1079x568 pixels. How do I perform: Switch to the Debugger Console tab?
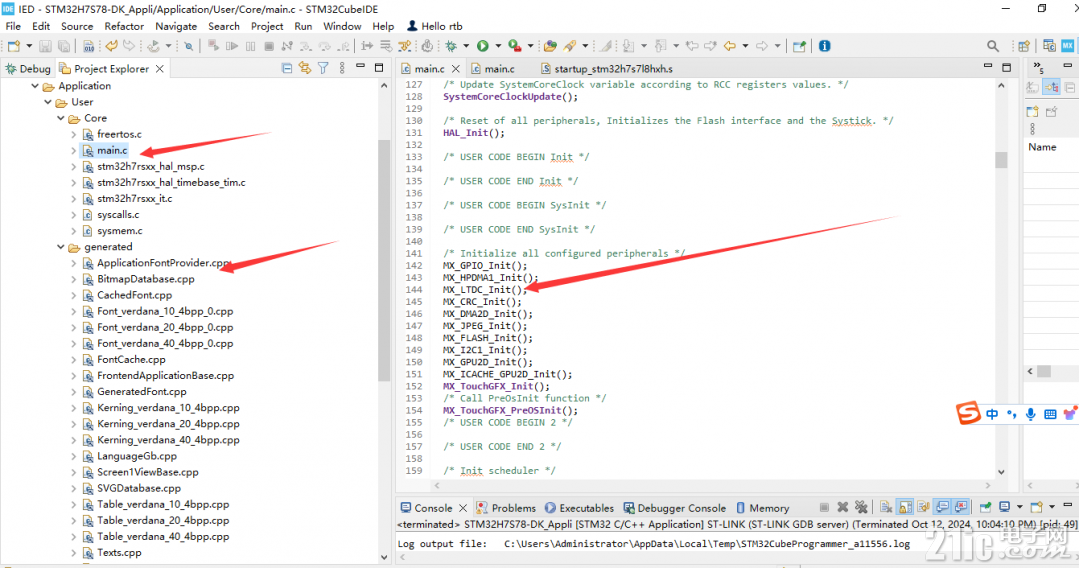coord(675,508)
